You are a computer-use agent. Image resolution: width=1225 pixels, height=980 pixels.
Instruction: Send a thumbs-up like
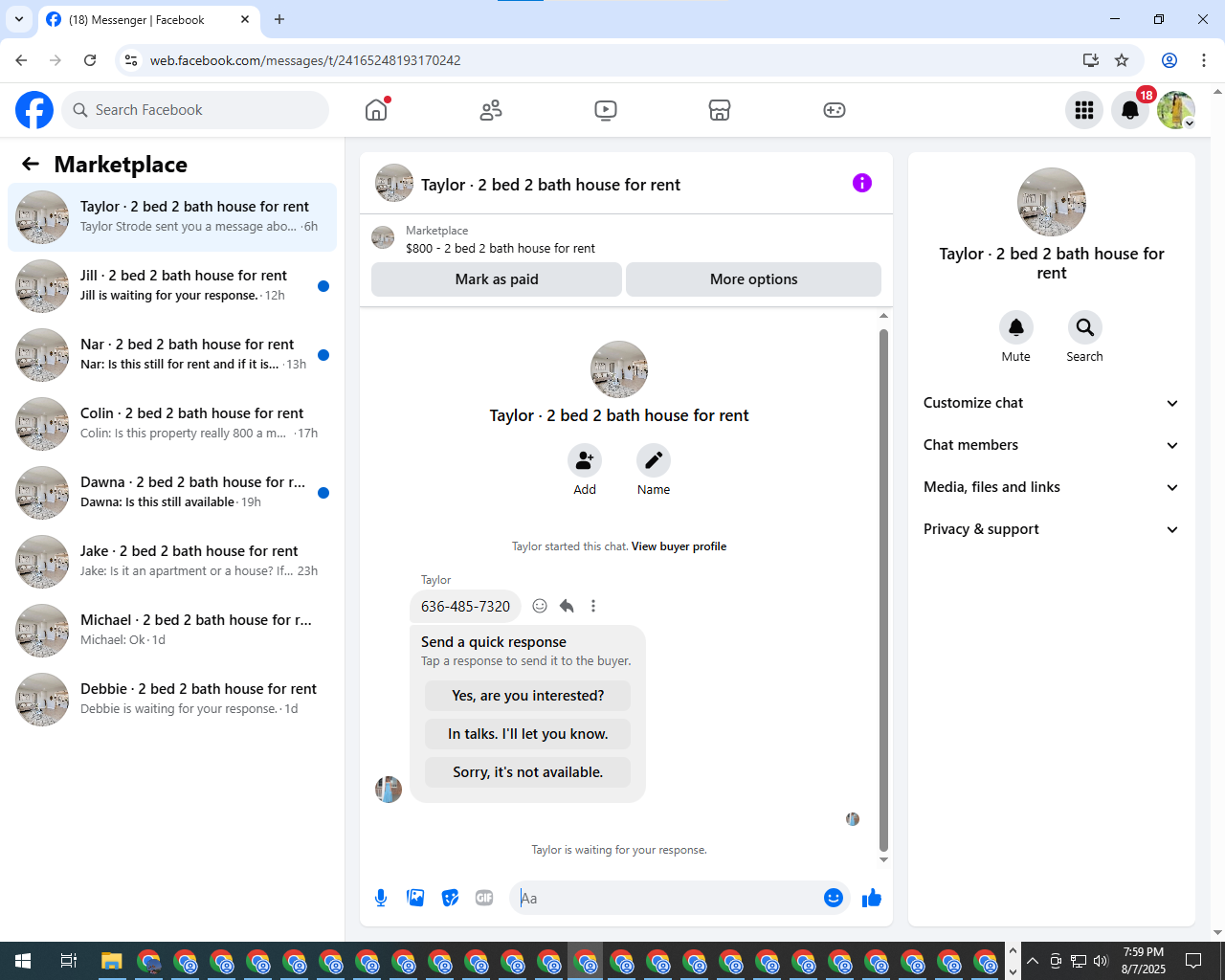tap(872, 898)
